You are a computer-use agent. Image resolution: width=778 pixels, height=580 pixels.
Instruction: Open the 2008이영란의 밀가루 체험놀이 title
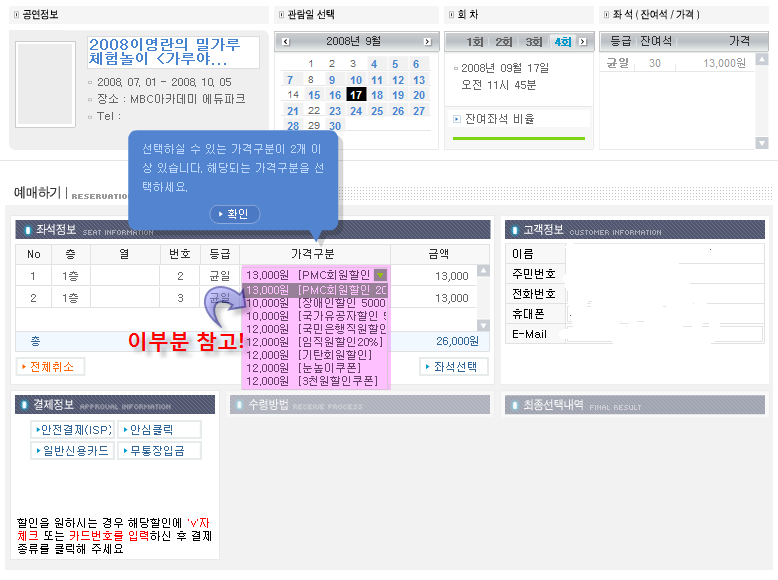pyautogui.click(x=173, y=52)
